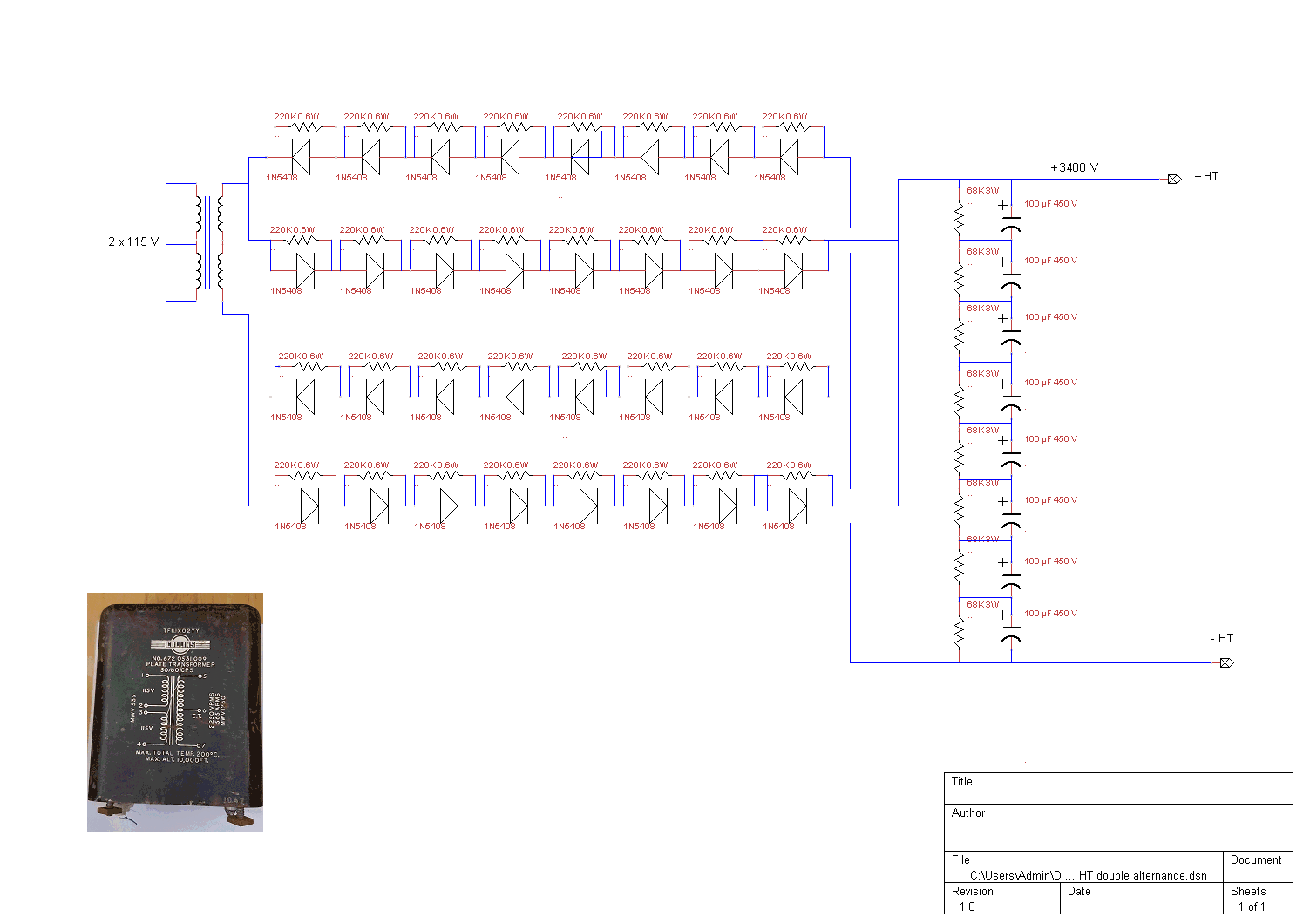Click the topmost 100 µF capacitor symbol
The height and width of the screenshot is (924, 1303).
(1010, 218)
